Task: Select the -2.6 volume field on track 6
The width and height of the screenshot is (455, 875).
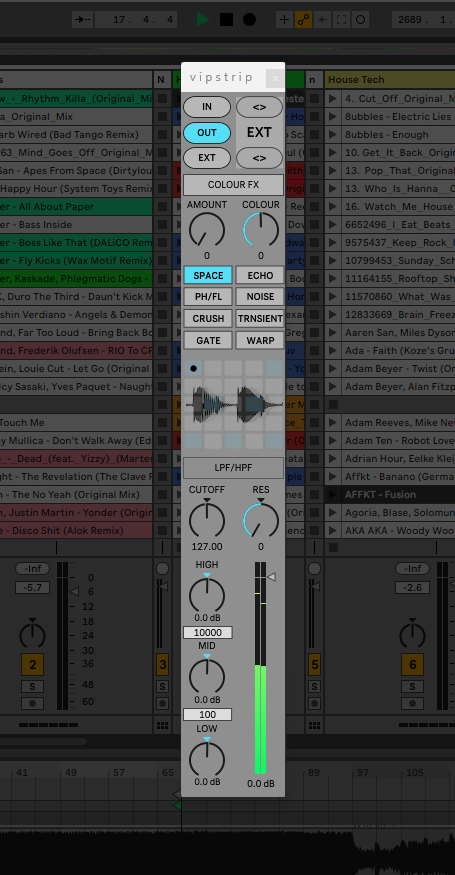Action: [413, 588]
